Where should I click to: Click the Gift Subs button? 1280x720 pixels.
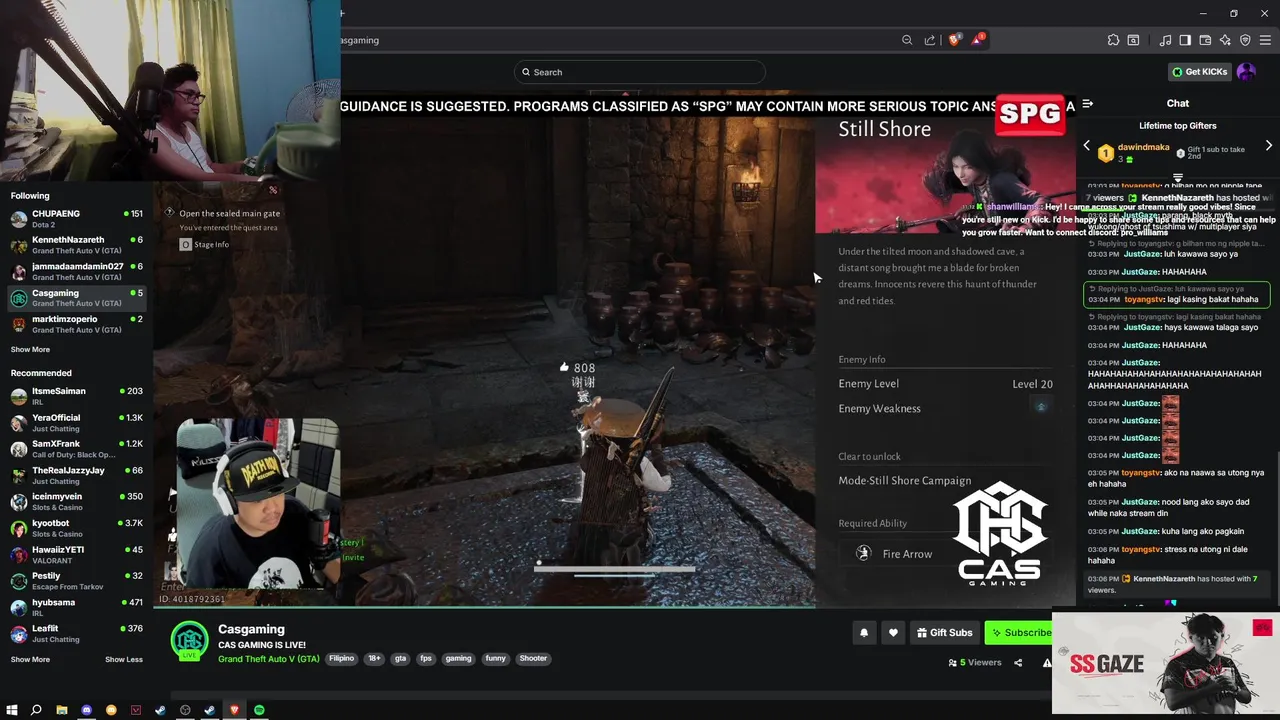(x=944, y=632)
